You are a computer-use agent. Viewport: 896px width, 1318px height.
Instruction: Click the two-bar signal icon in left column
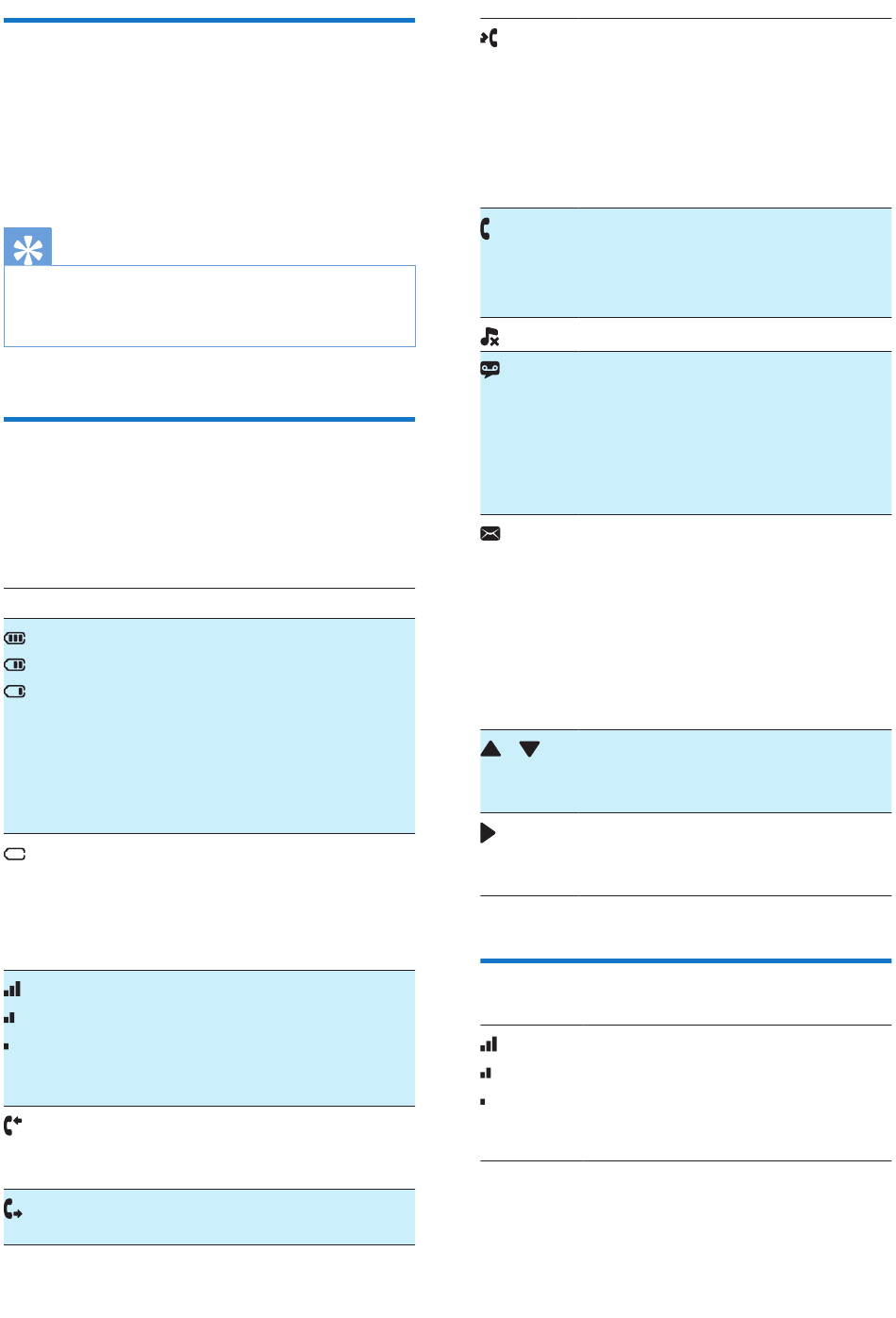click(x=9, y=1018)
